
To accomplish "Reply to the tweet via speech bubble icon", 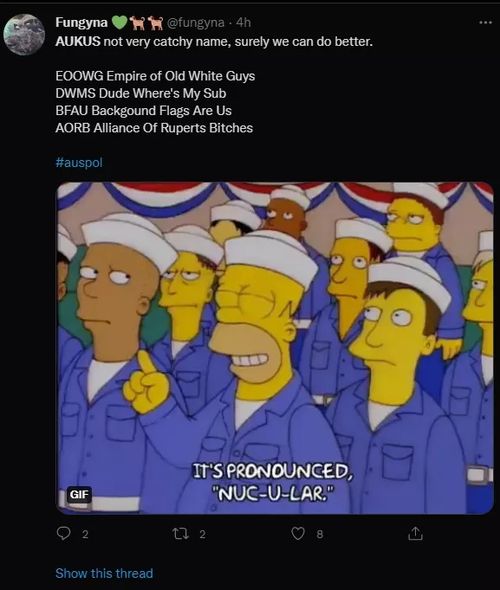I will coord(64,534).
